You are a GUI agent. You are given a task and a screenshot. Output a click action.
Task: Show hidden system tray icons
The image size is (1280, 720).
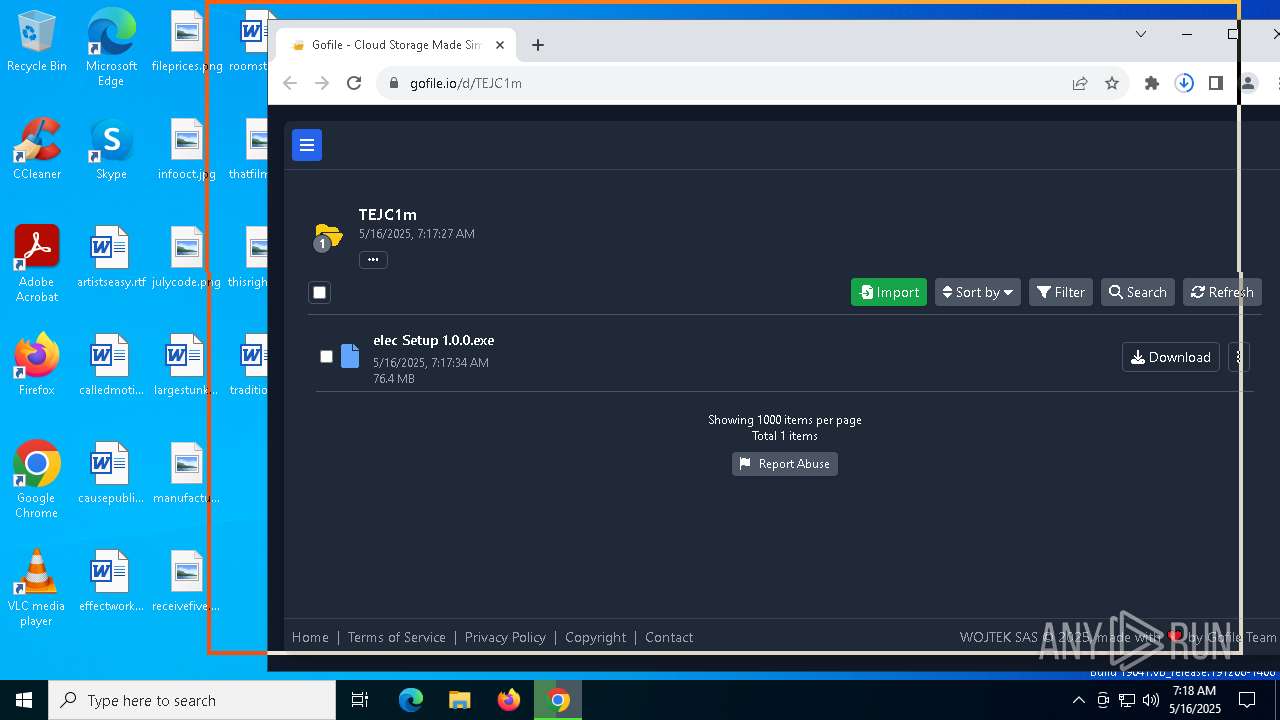[x=1078, y=700]
